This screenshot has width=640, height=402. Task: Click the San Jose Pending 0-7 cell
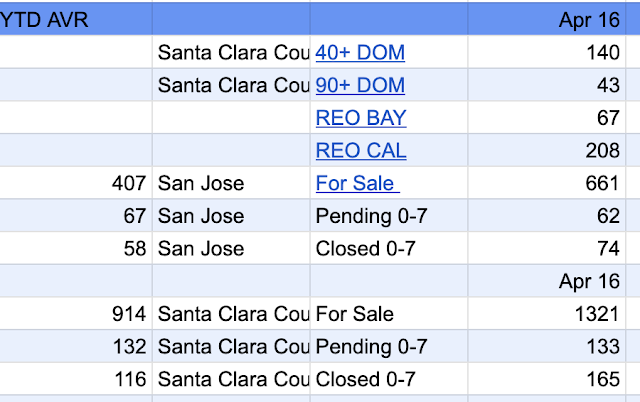[x=389, y=215]
